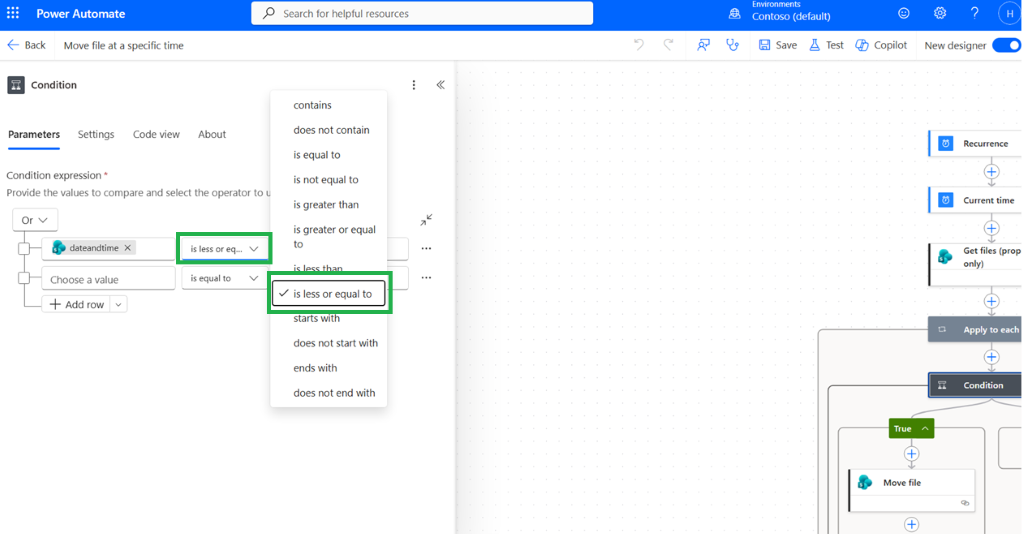Select 'is greater than' from operator list

coord(328,204)
